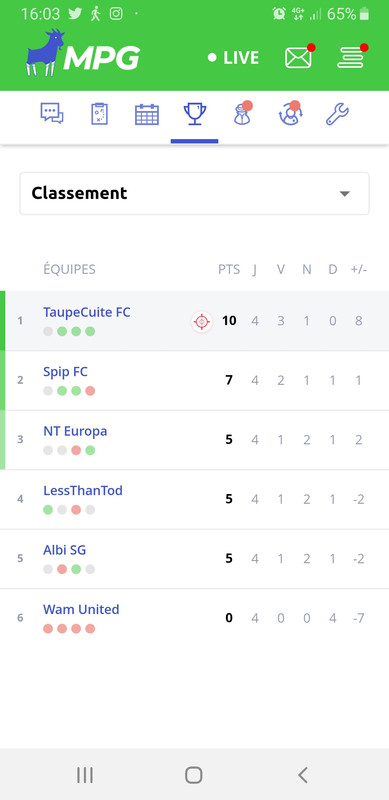Tap Android home navigation button

[x=194, y=775]
